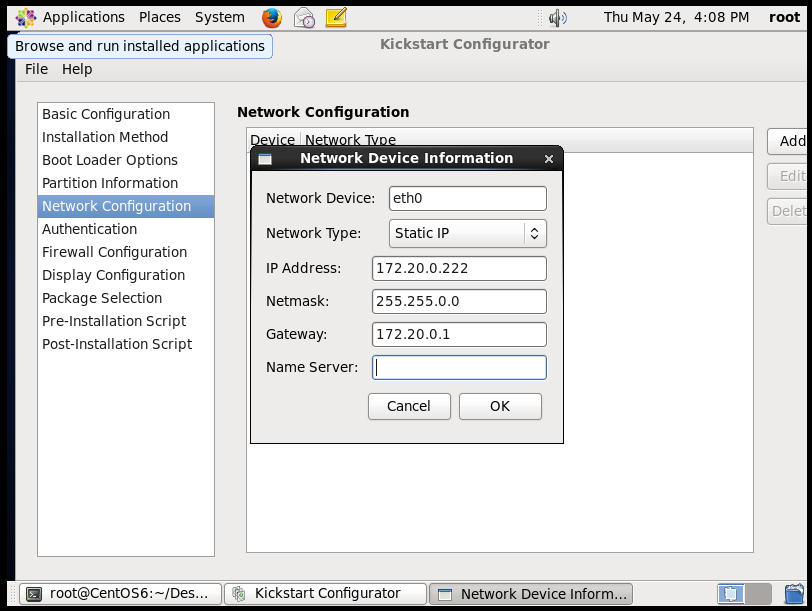
Task: Click the root user name in panel
Action: pos(785,18)
